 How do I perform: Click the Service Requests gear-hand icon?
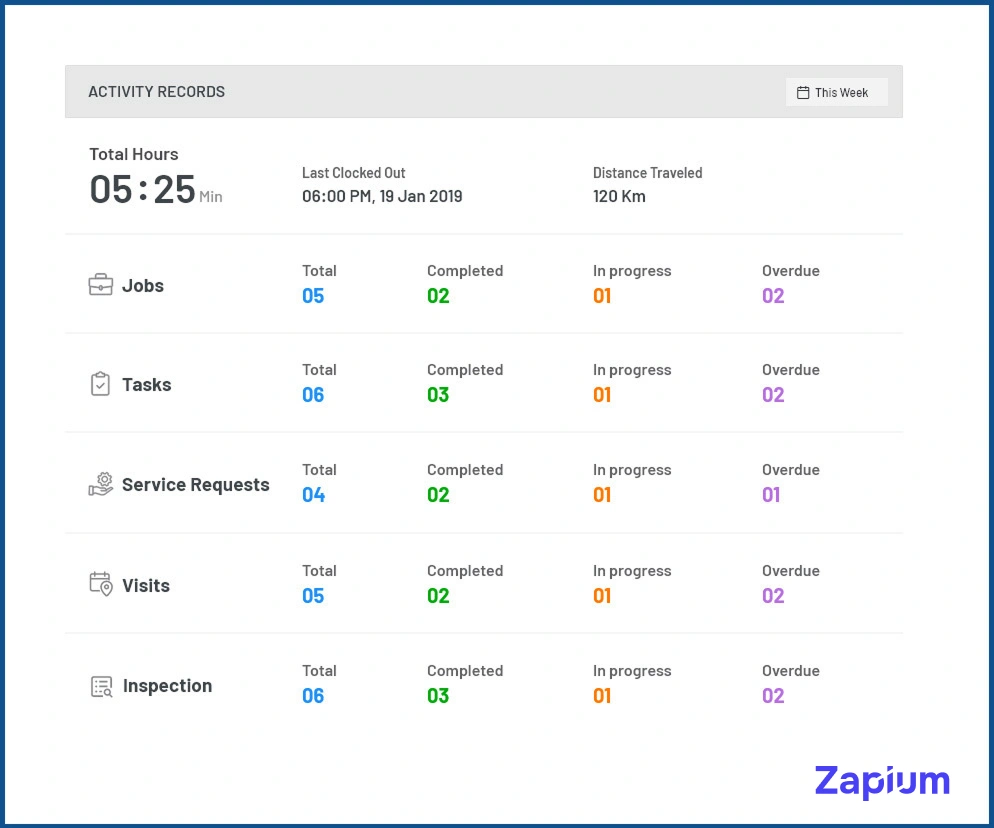coord(101,485)
